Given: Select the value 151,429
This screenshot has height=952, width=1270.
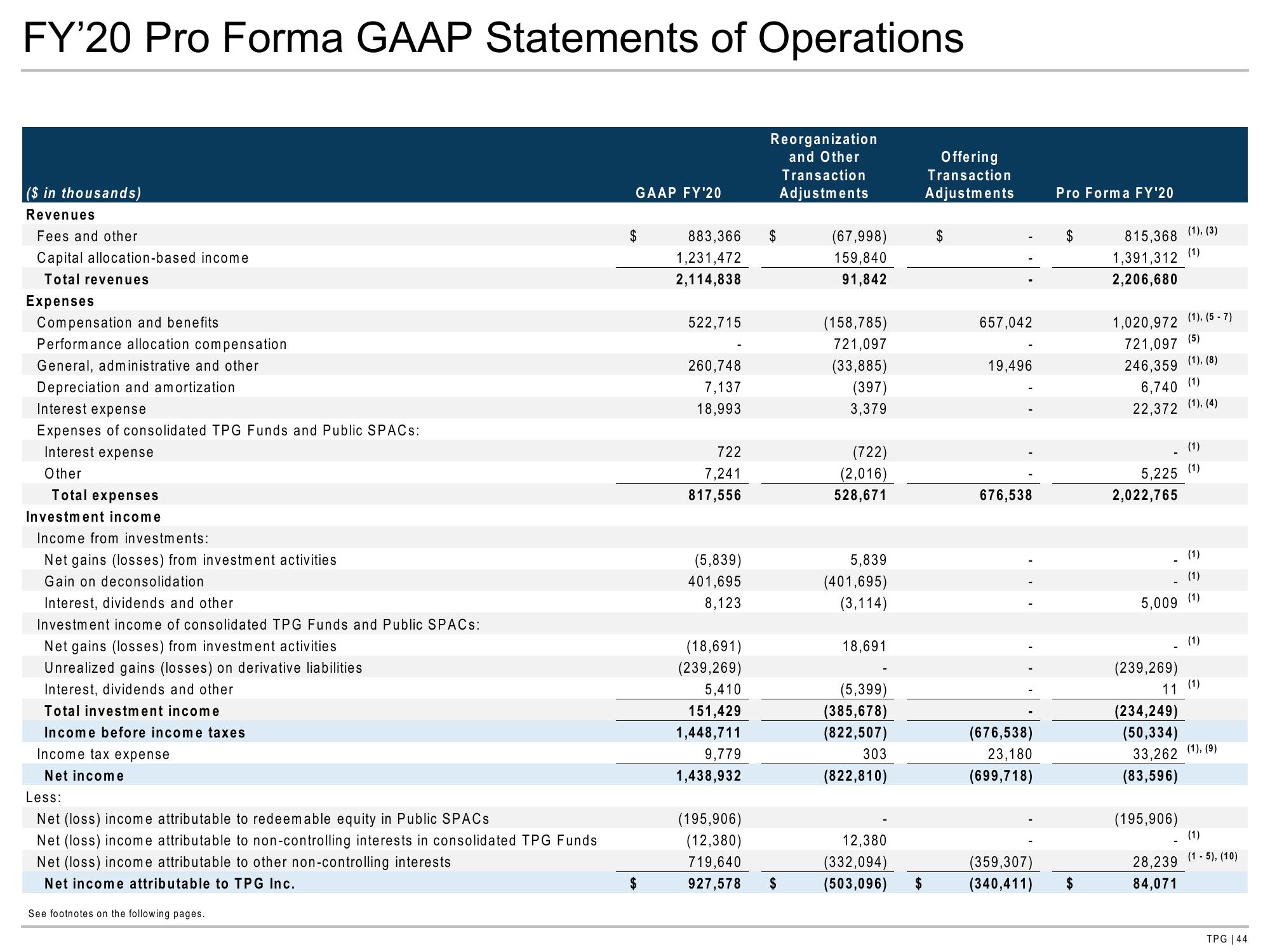Looking at the screenshot, I should (x=714, y=711).
